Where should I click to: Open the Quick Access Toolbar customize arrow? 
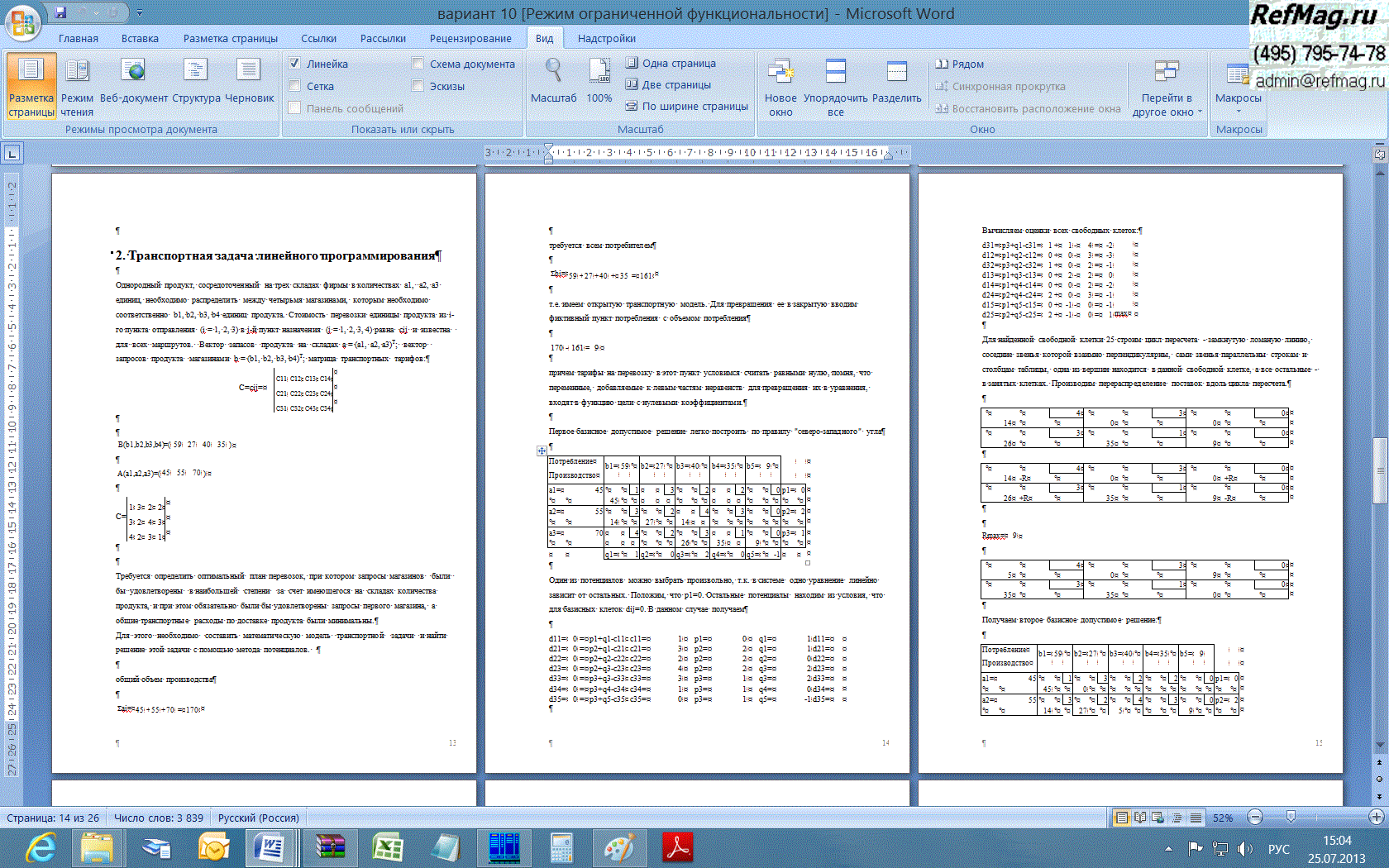tap(140, 13)
